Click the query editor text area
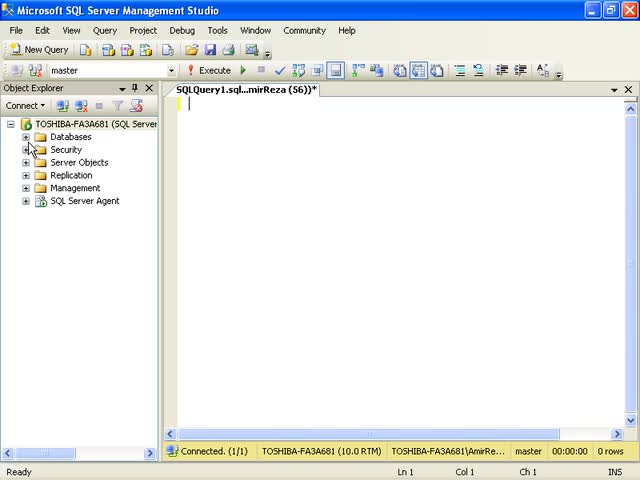 coord(400,261)
